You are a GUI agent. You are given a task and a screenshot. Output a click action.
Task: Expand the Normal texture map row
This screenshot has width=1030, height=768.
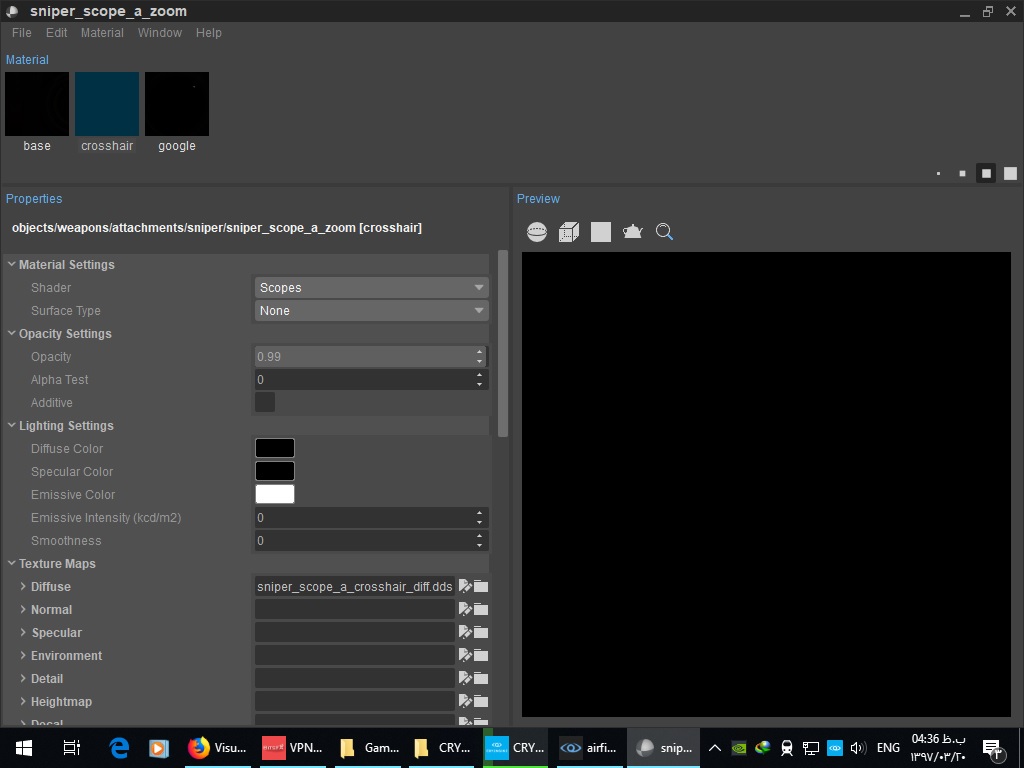pos(23,609)
